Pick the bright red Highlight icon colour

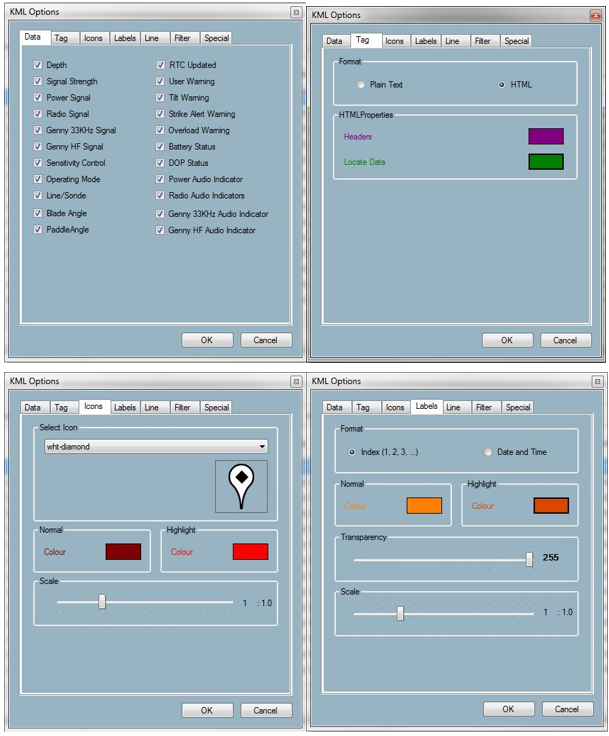250,552
